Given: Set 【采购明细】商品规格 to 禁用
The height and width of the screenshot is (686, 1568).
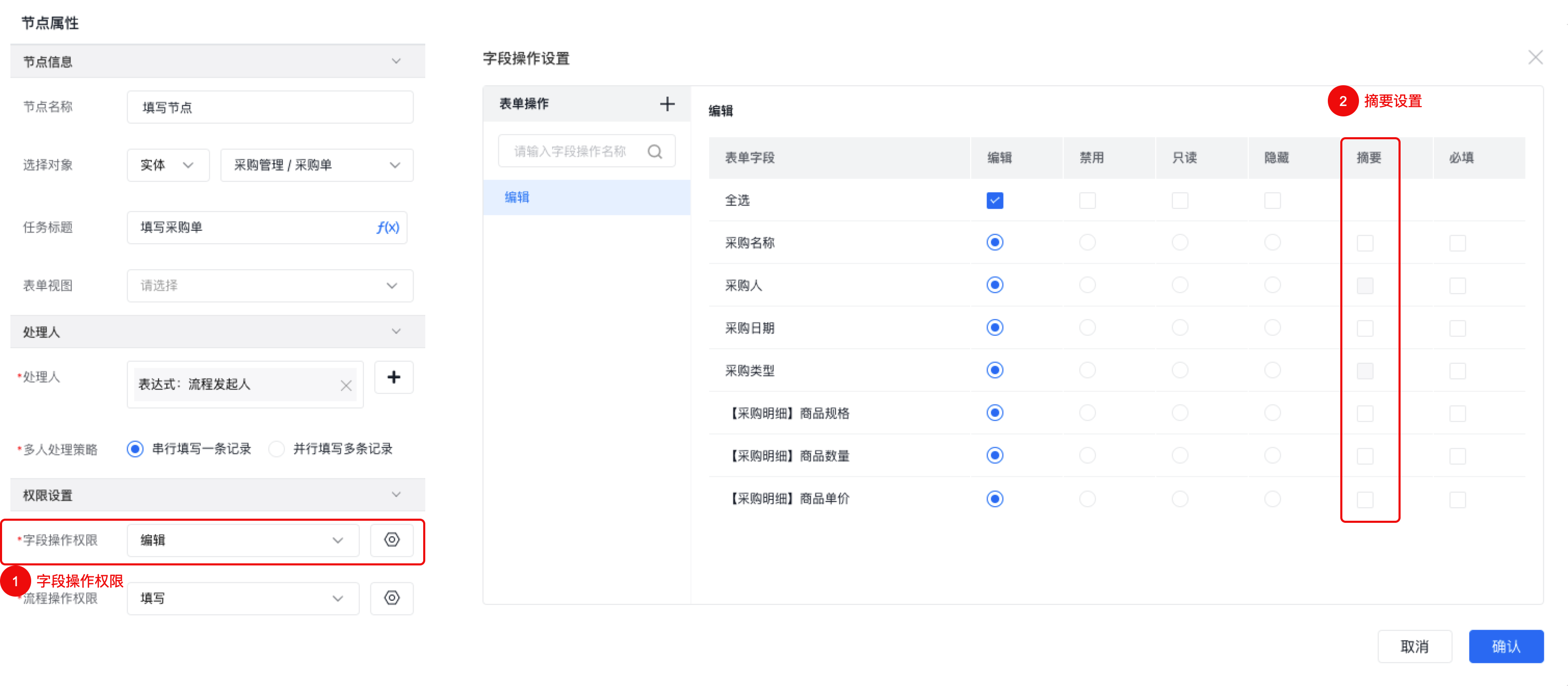Looking at the screenshot, I should click(x=1087, y=413).
